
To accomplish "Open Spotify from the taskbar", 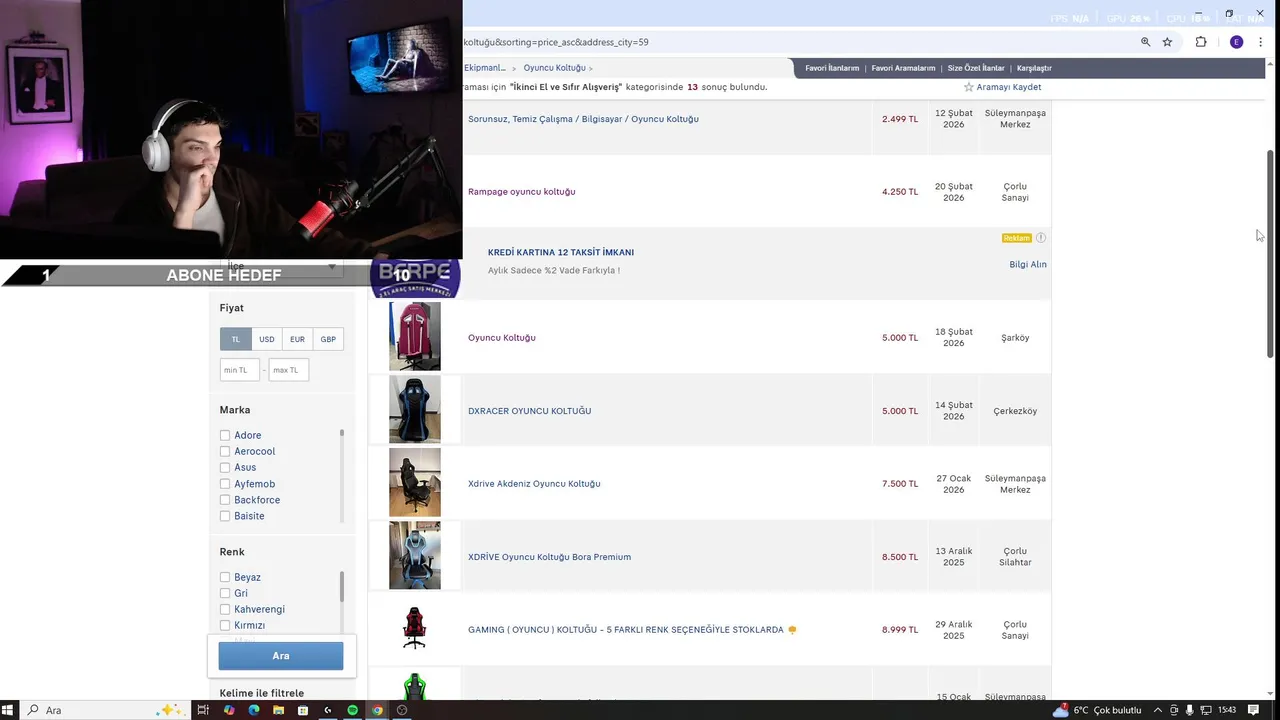I will (x=353, y=710).
